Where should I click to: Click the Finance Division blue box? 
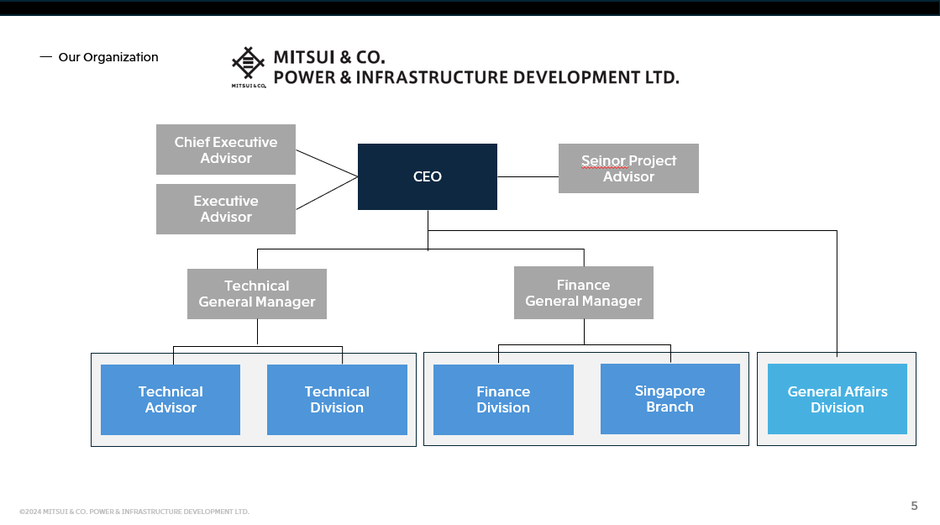504,400
